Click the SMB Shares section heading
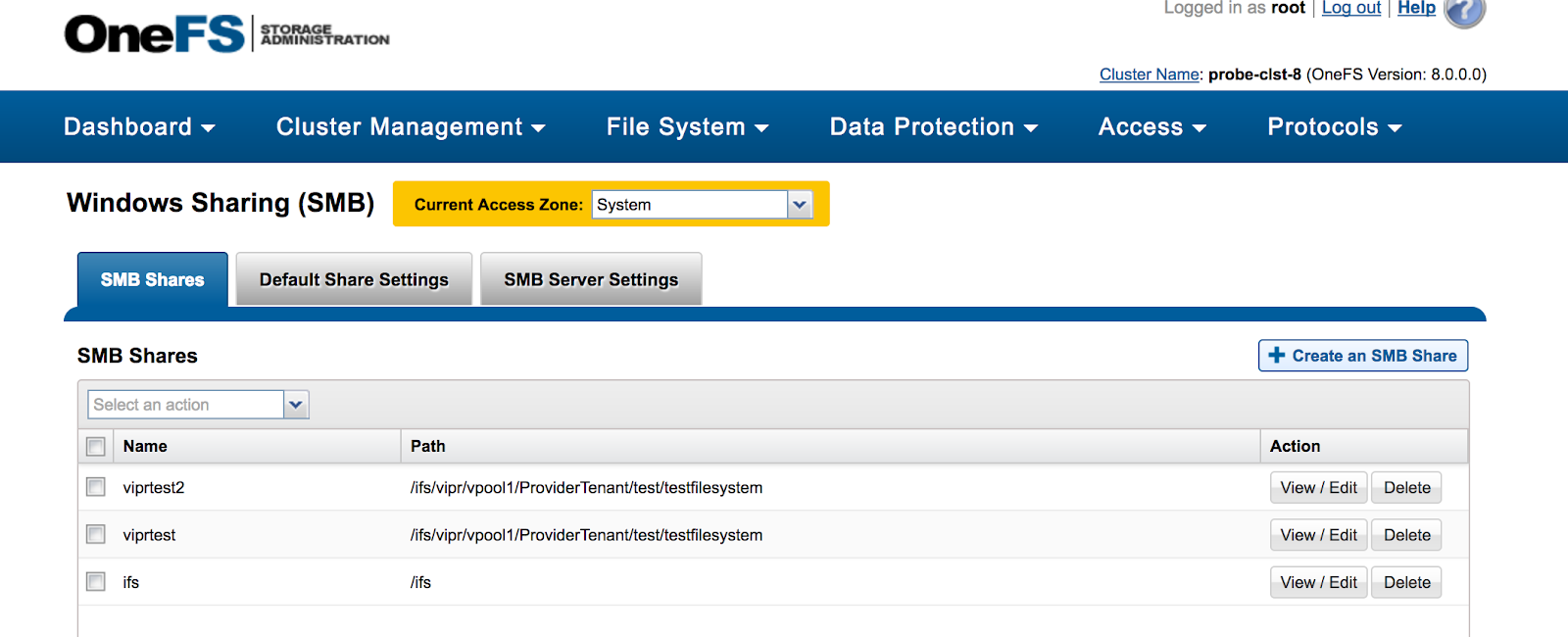The image size is (1568, 637). (137, 356)
